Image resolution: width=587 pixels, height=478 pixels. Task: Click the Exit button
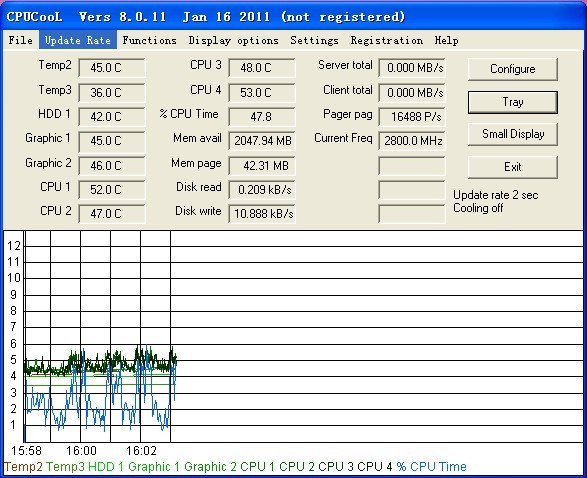click(513, 167)
